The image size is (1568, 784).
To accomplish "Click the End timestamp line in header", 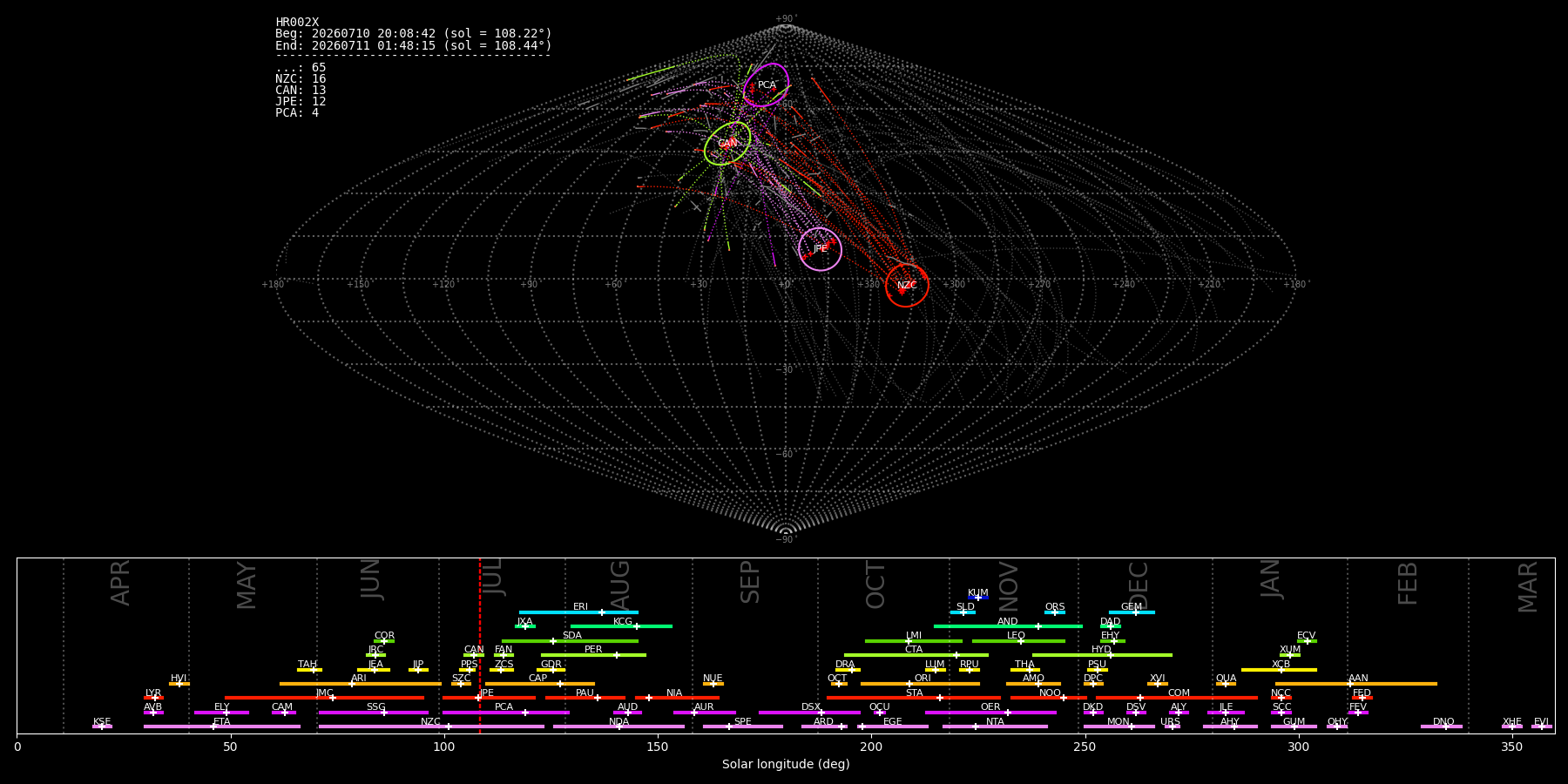I will pyautogui.click(x=414, y=45).
